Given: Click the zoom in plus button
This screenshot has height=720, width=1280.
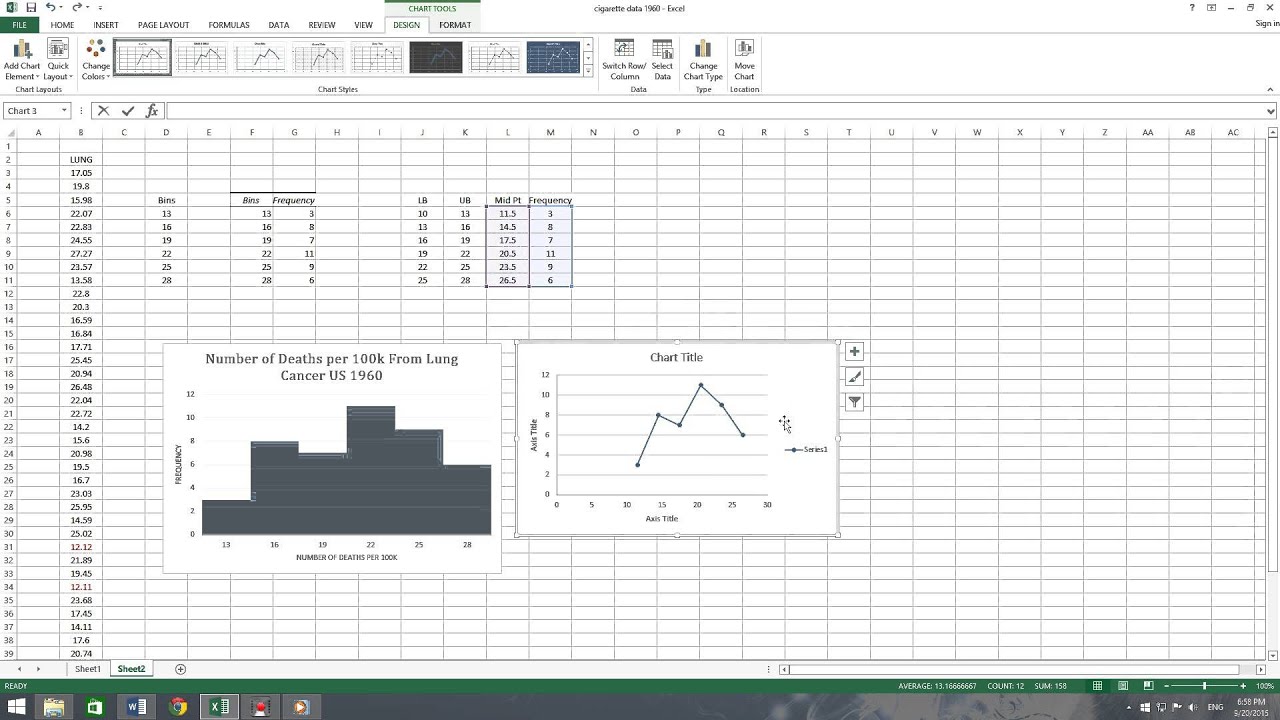Looking at the screenshot, I should 1243,686.
